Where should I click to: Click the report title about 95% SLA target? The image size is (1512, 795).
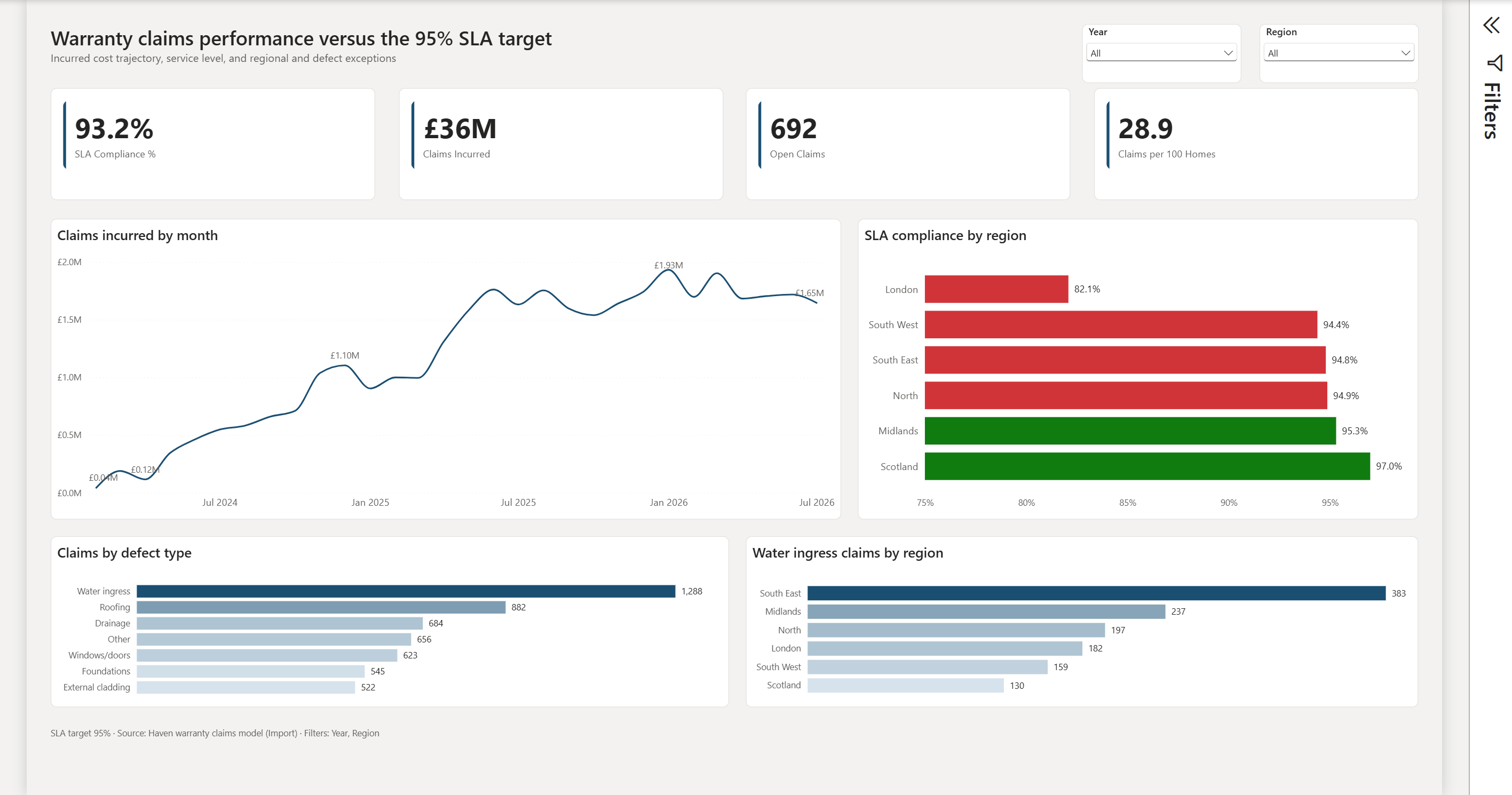[x=301, y=38]
